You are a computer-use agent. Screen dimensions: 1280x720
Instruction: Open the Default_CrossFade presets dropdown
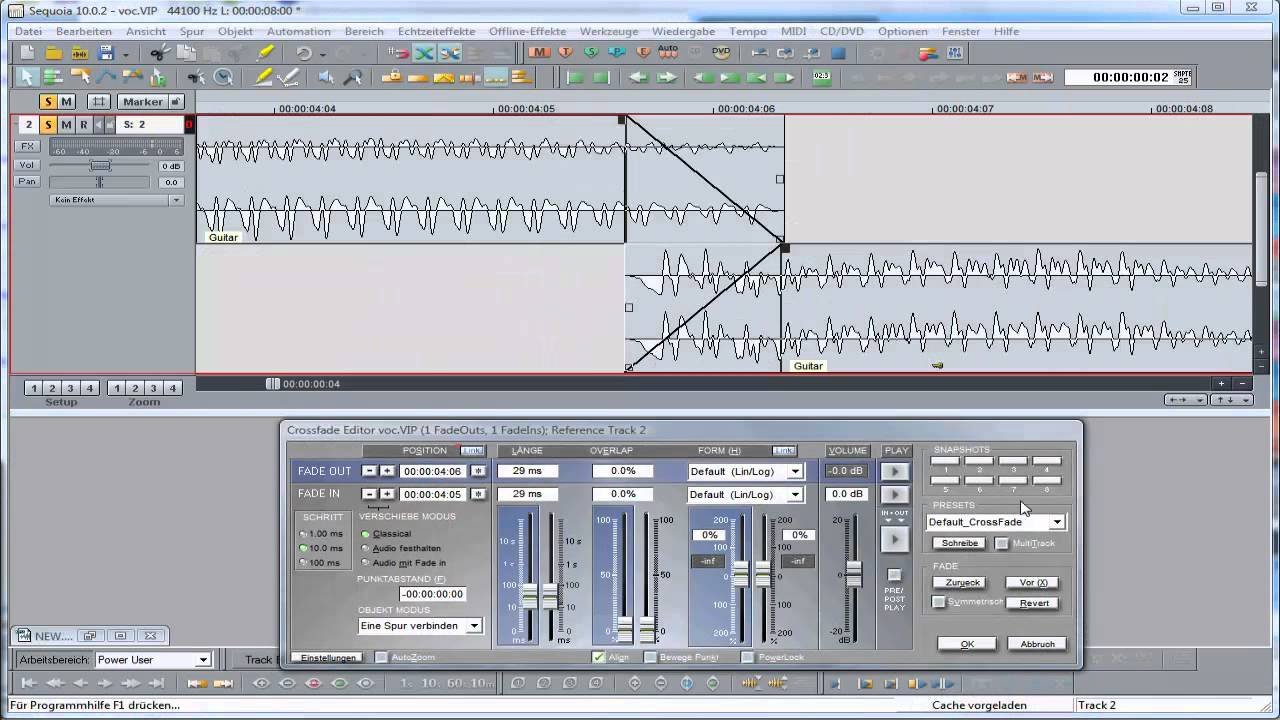(x=1056, y=521)
